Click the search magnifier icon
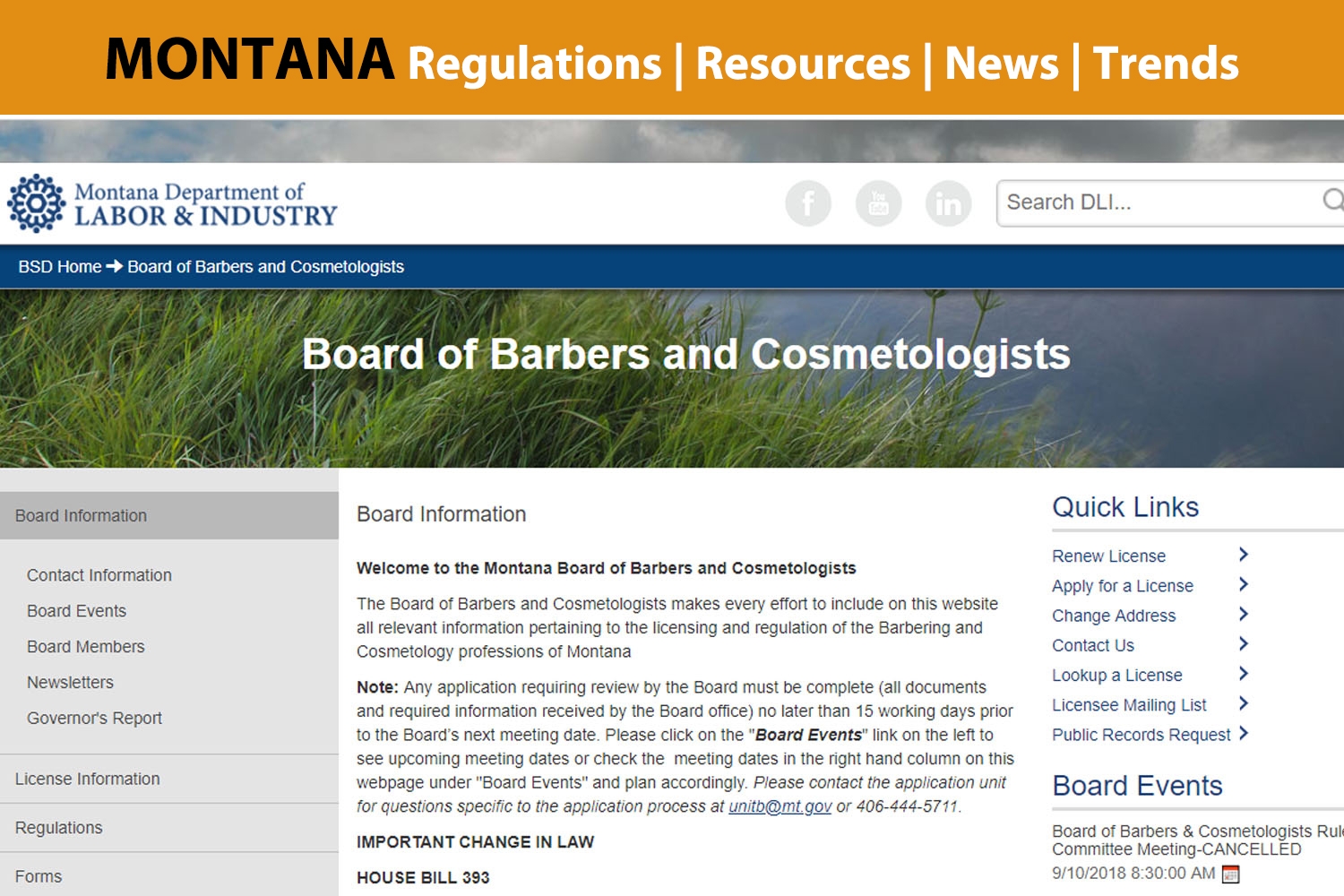The height and width of the screenshot is (896, 1344). coord(1333,200)
